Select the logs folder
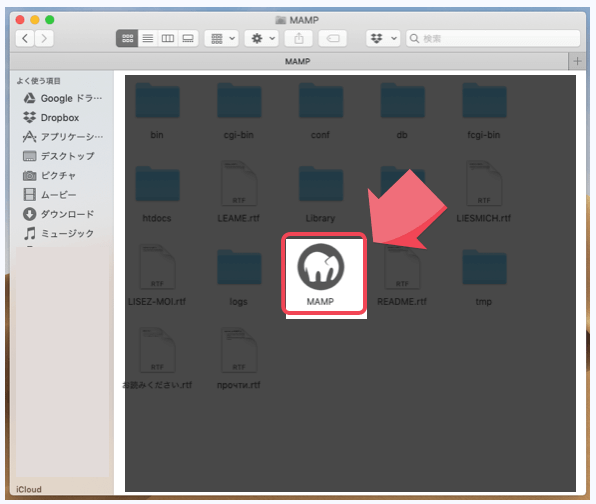This screenshot has height=504, width=596. [239, 277]
